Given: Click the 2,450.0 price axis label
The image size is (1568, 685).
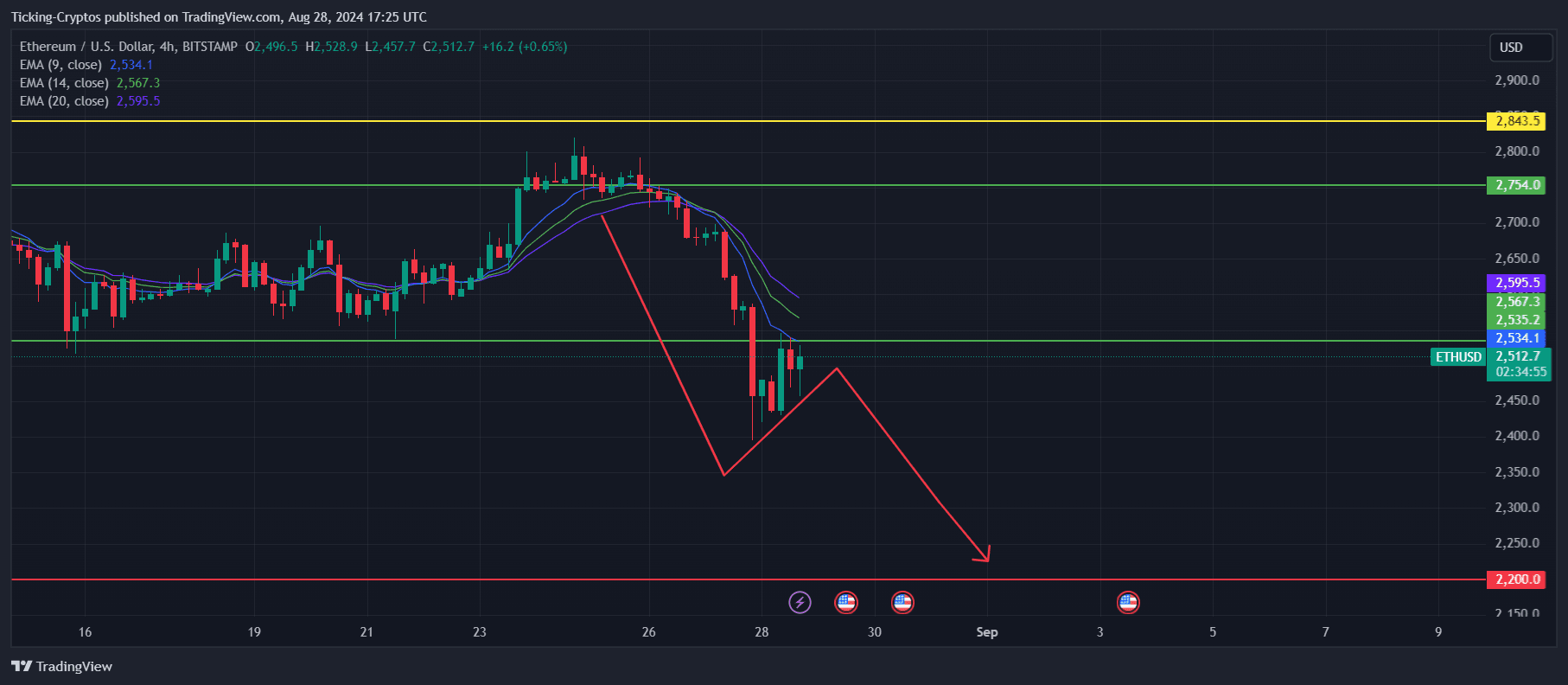Looking at the screenshot, I should 1517,400.
